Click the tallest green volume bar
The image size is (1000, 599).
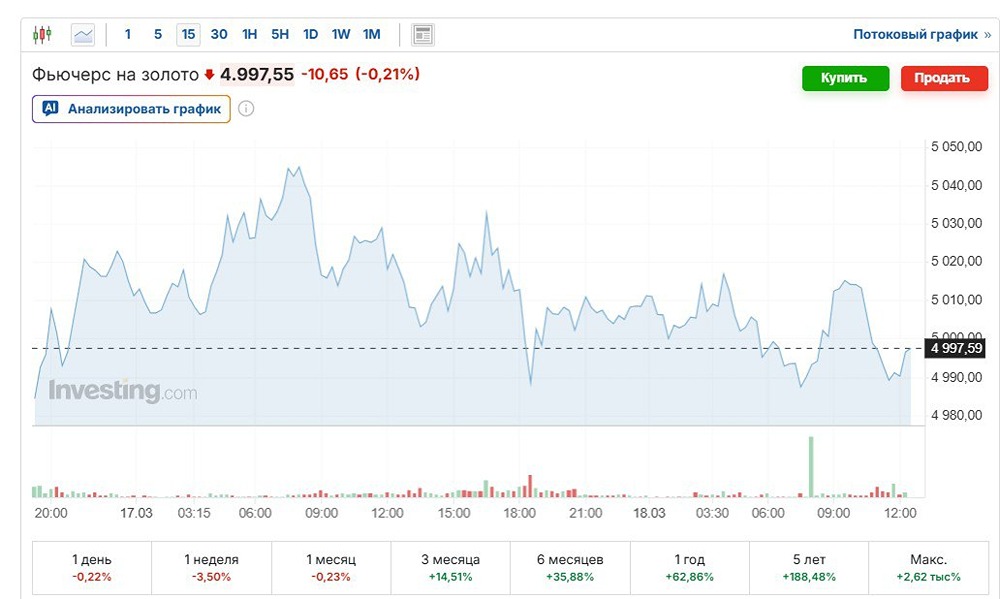[x=811, y=467]
